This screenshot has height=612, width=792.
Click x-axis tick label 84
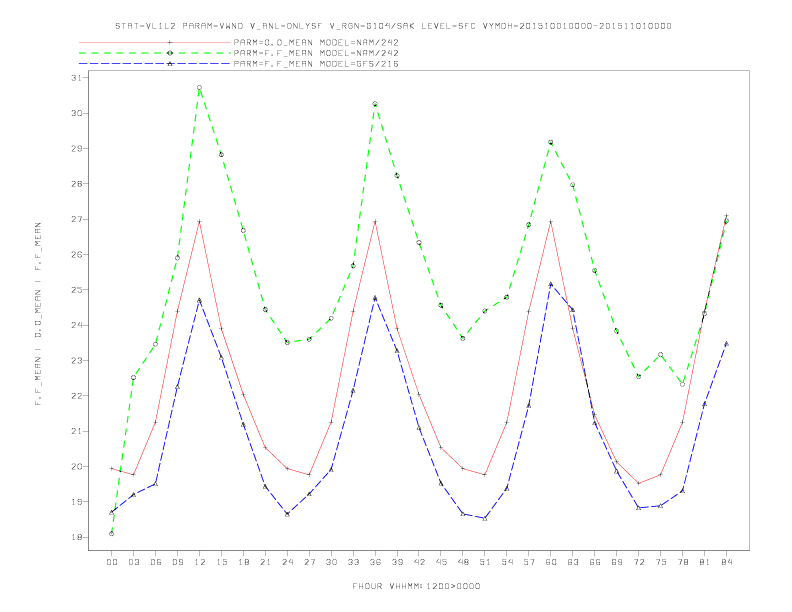(x=726, y=562)
